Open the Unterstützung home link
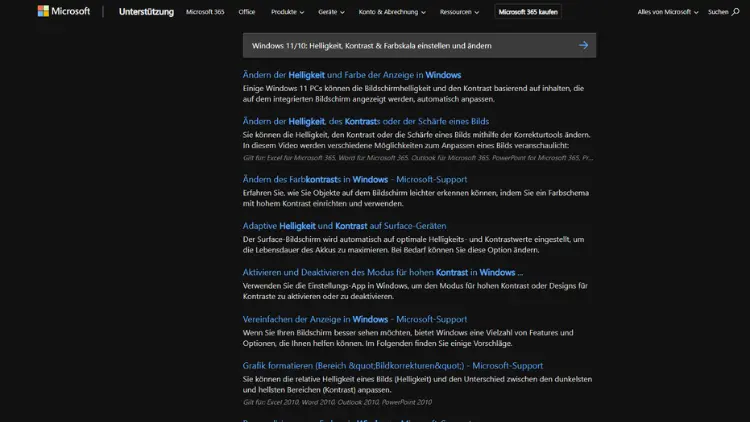 [146, 11]
